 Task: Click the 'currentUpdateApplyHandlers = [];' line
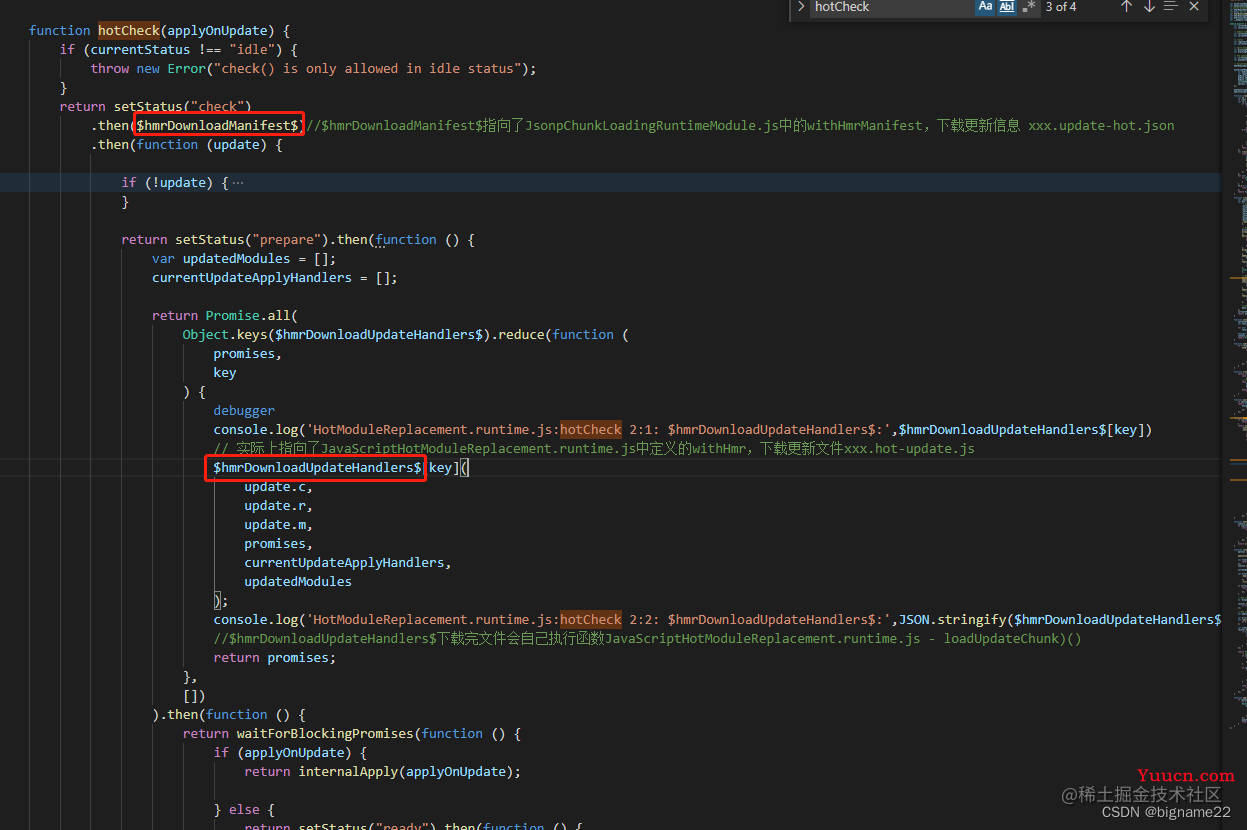coord(275,278)
